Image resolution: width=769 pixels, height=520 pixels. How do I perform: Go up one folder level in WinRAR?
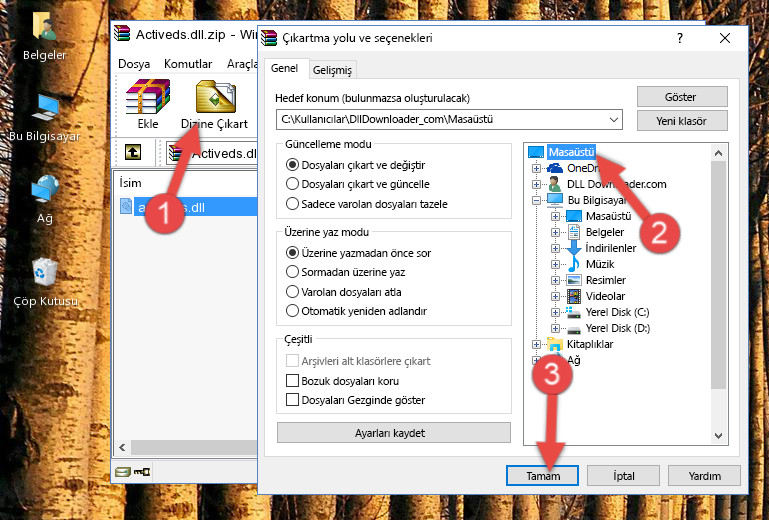click(133, 152)
